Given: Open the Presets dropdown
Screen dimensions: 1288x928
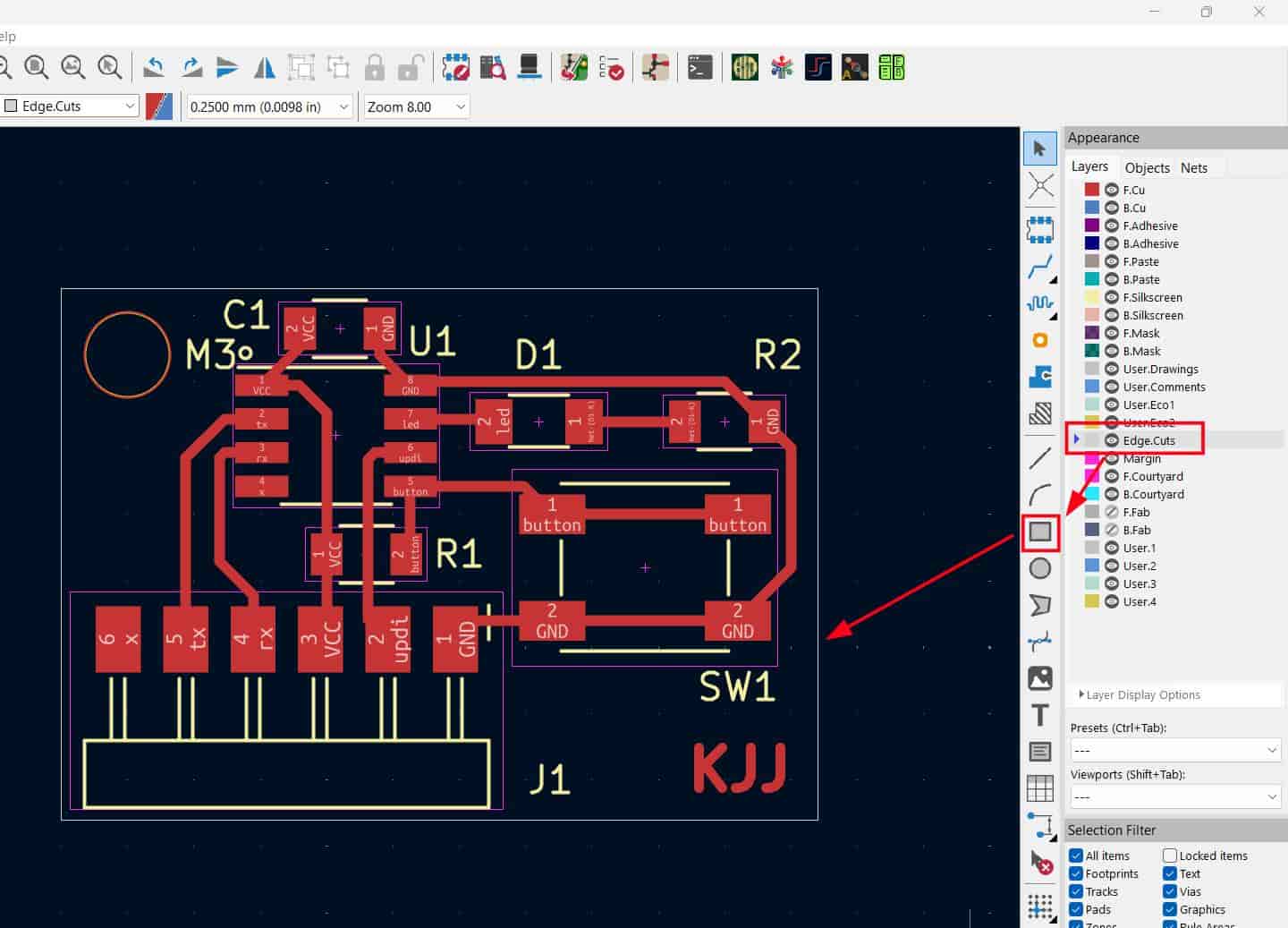Looking at the screenshot, I should coord(1176,750).
